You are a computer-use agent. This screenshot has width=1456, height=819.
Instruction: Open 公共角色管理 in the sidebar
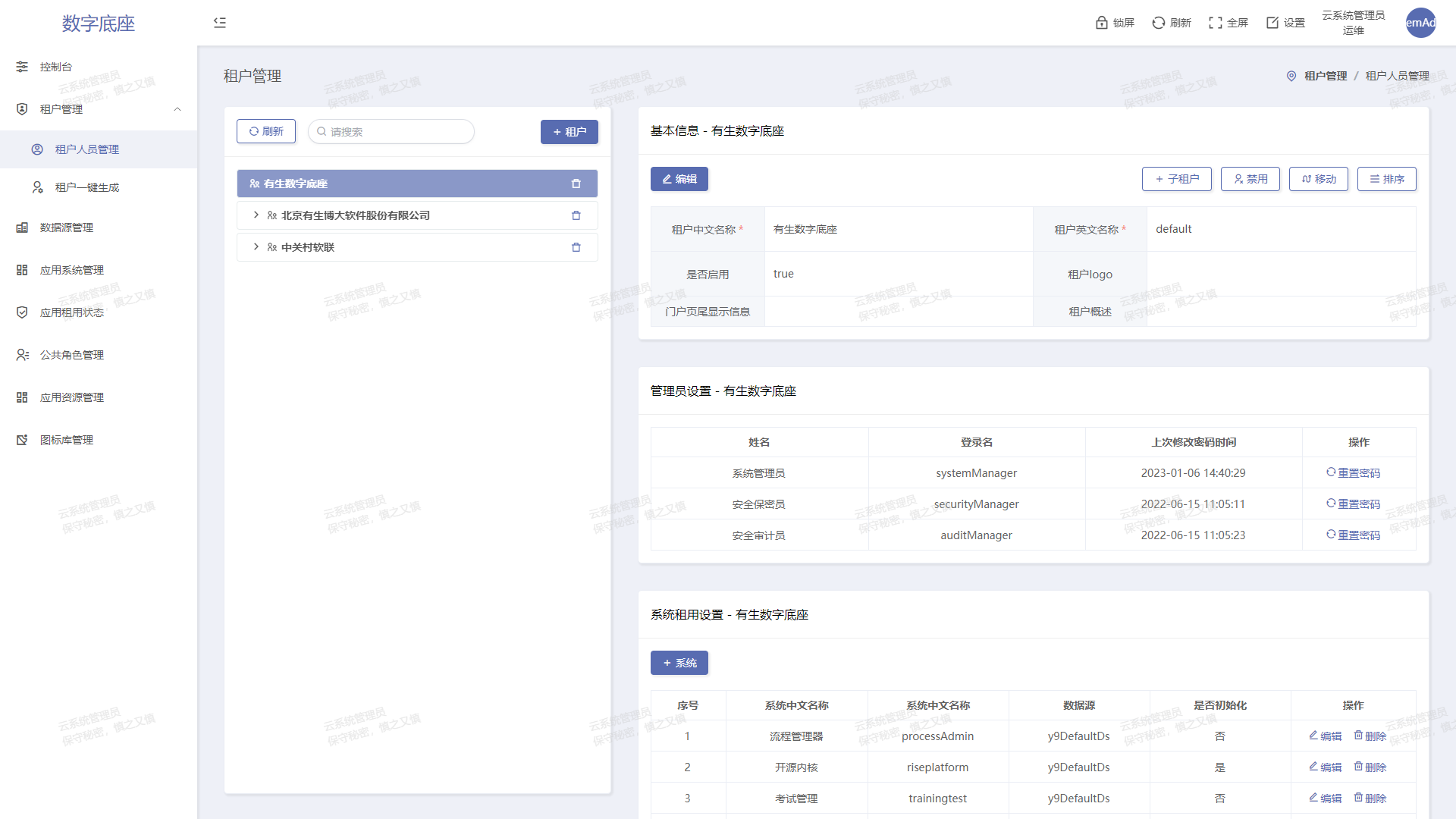click(72, 355)
